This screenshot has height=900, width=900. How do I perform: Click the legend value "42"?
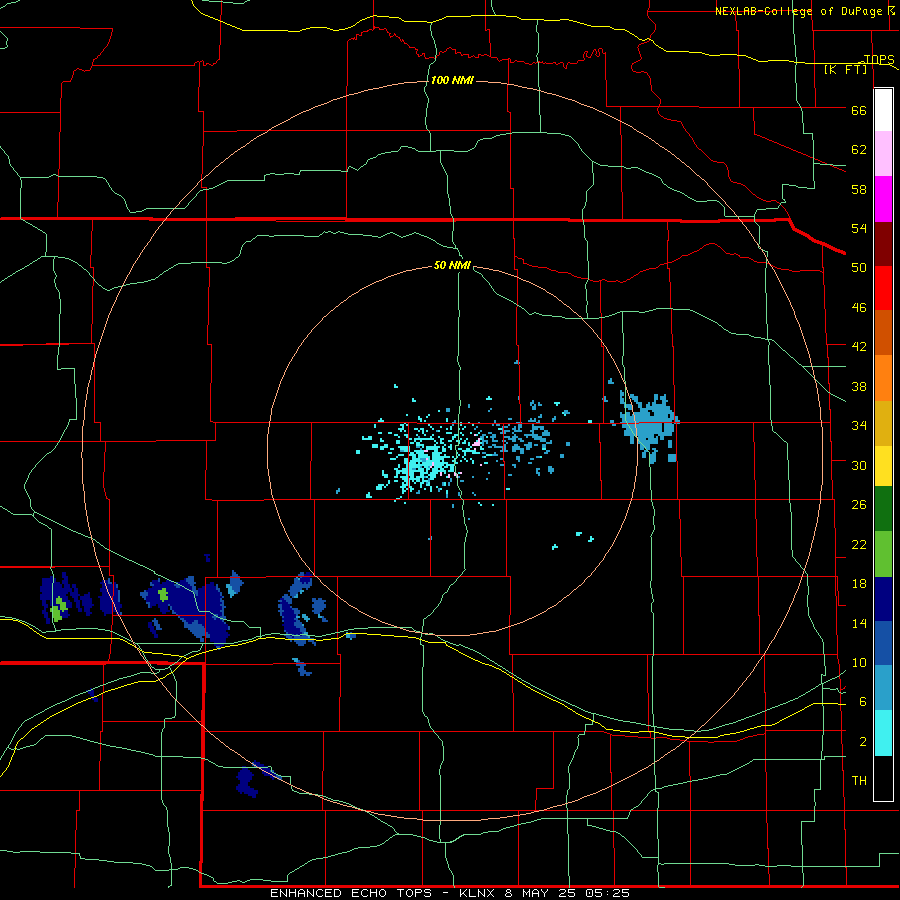point(859,347)
